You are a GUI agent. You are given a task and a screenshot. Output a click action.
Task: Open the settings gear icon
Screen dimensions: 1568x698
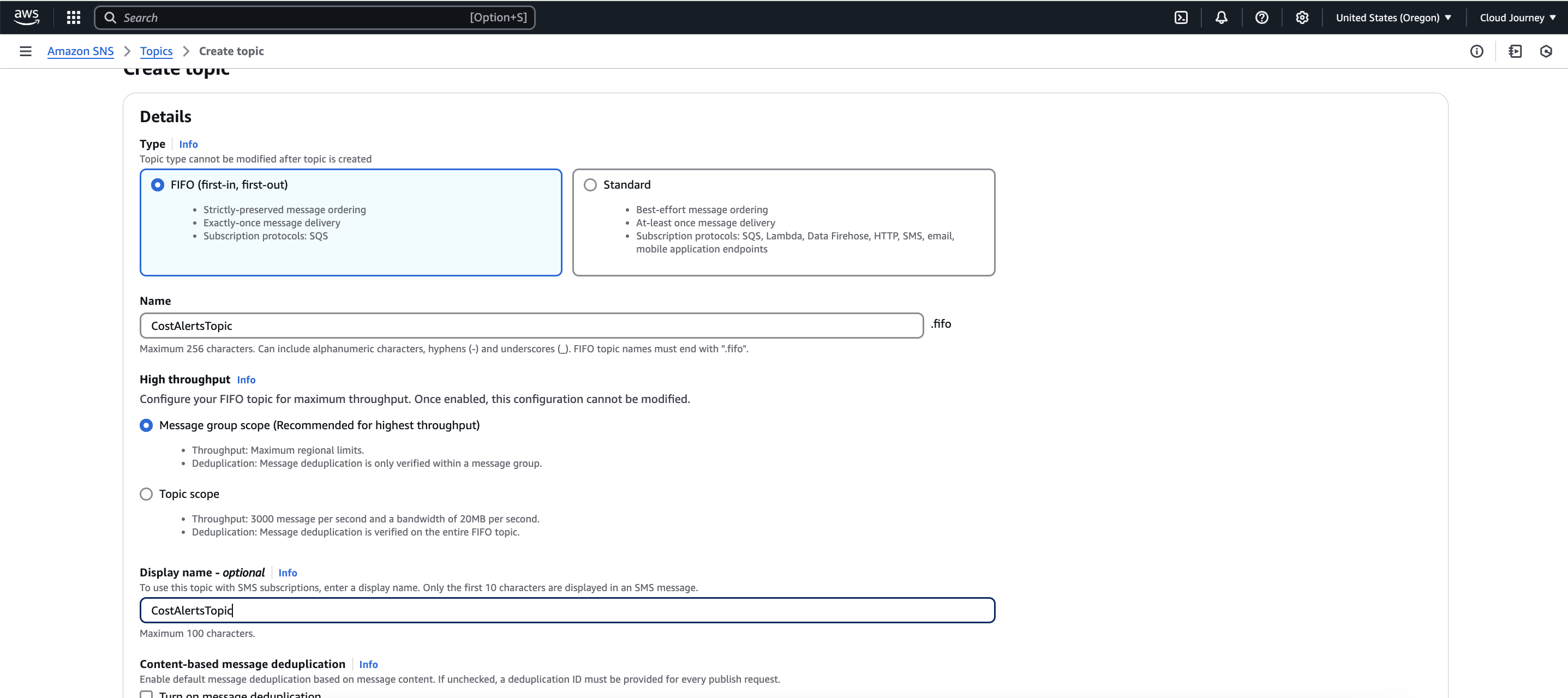(x=1302, y=17)
